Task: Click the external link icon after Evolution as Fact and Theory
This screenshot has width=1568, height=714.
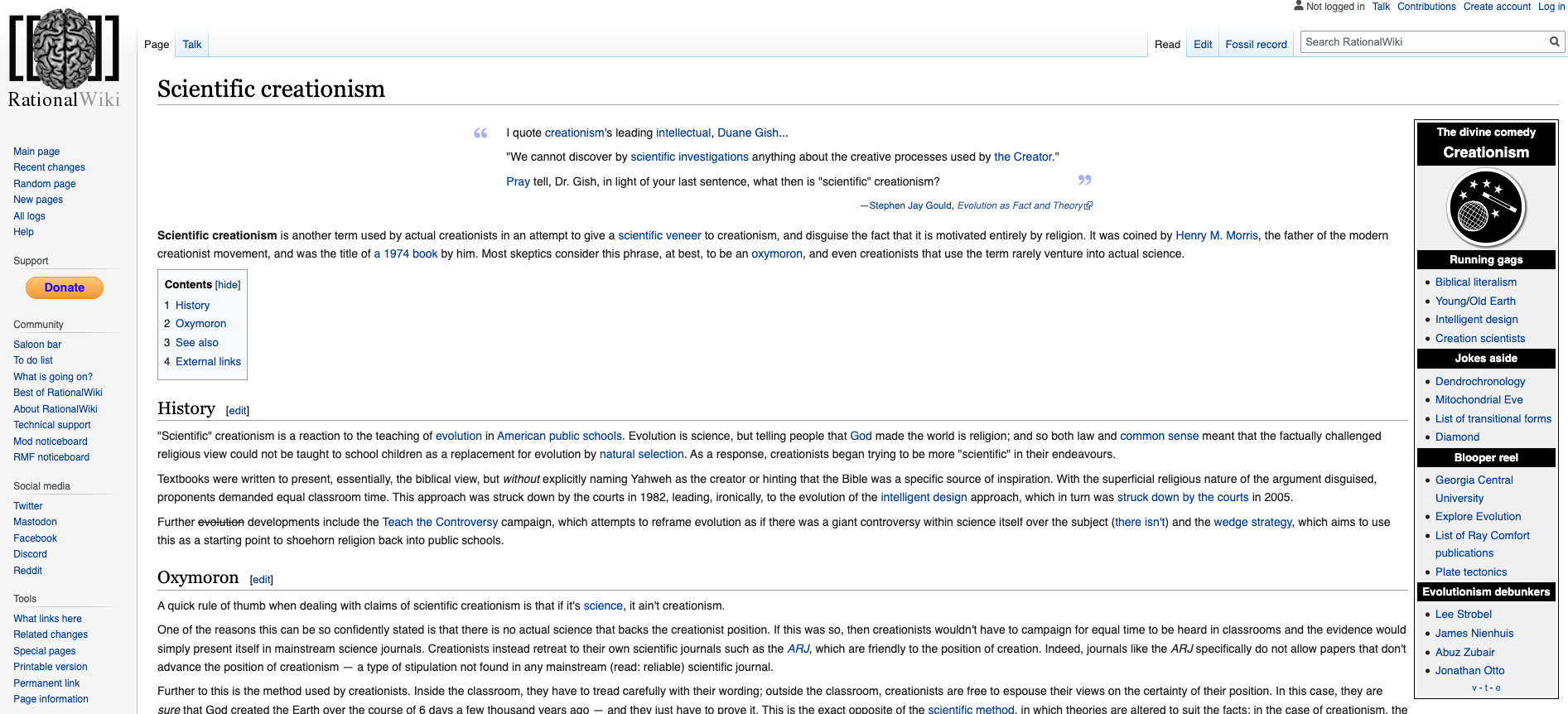Action: (1088, 205)
